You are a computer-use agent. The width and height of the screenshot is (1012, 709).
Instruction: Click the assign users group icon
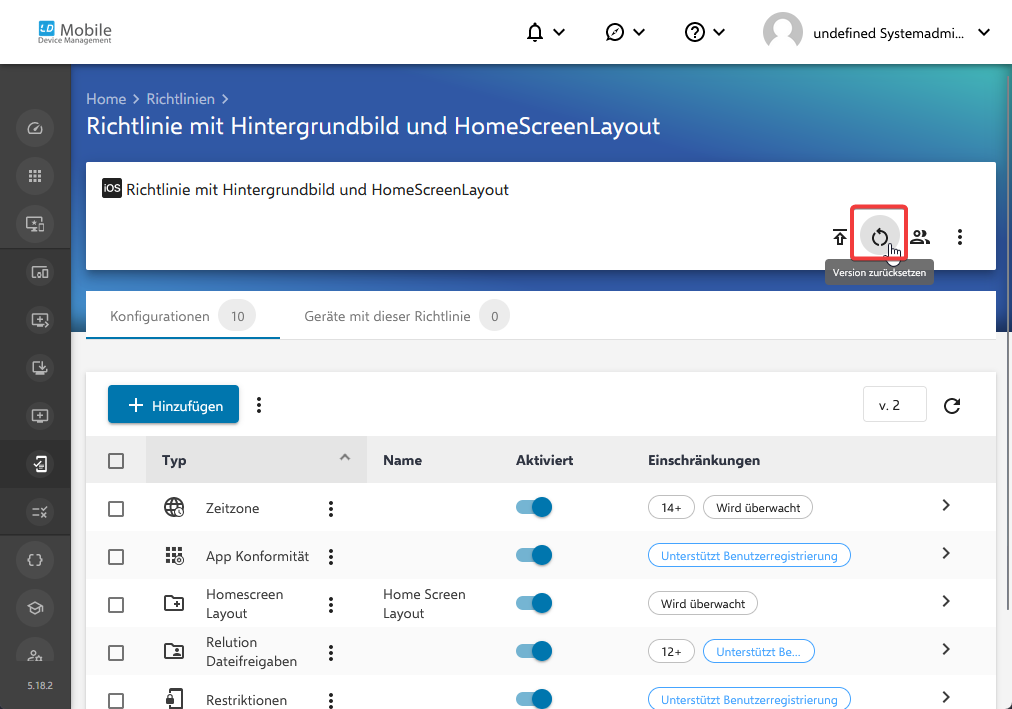(920, 237)
